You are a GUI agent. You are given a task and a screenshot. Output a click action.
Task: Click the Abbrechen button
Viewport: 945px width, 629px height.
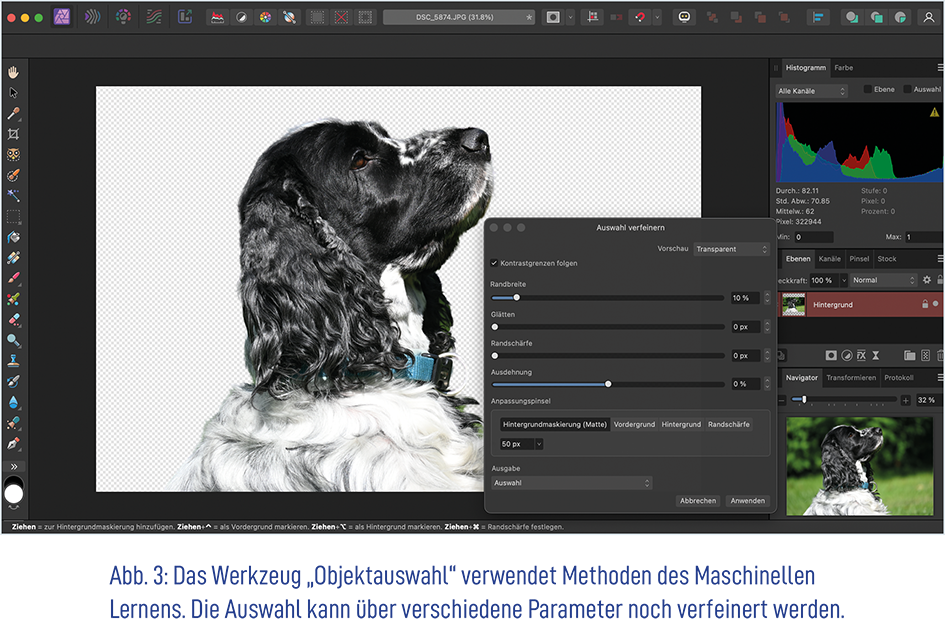coord(697,501)
